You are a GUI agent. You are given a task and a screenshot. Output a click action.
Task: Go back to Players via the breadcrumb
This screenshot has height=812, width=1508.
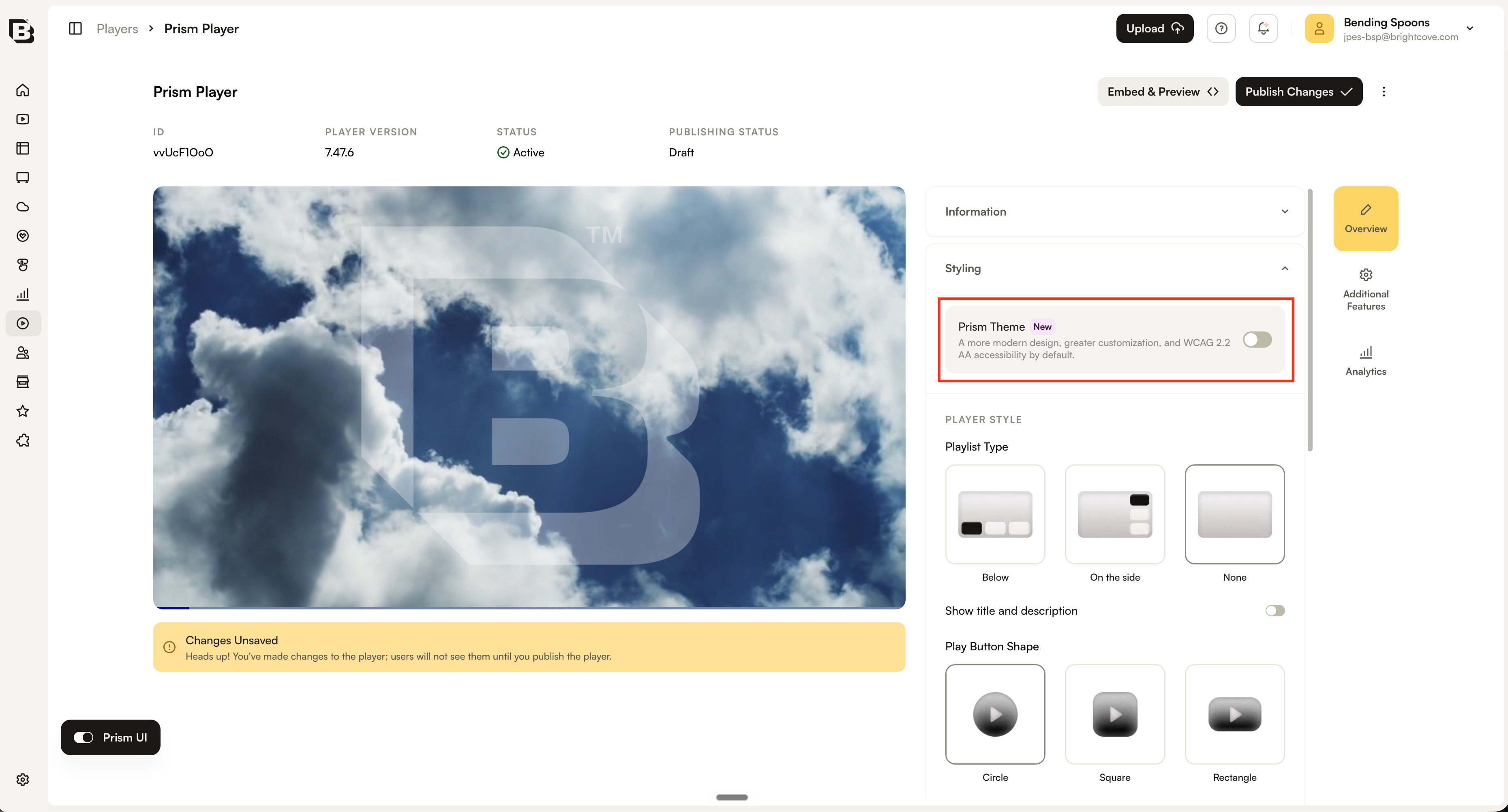click(117, 29)
